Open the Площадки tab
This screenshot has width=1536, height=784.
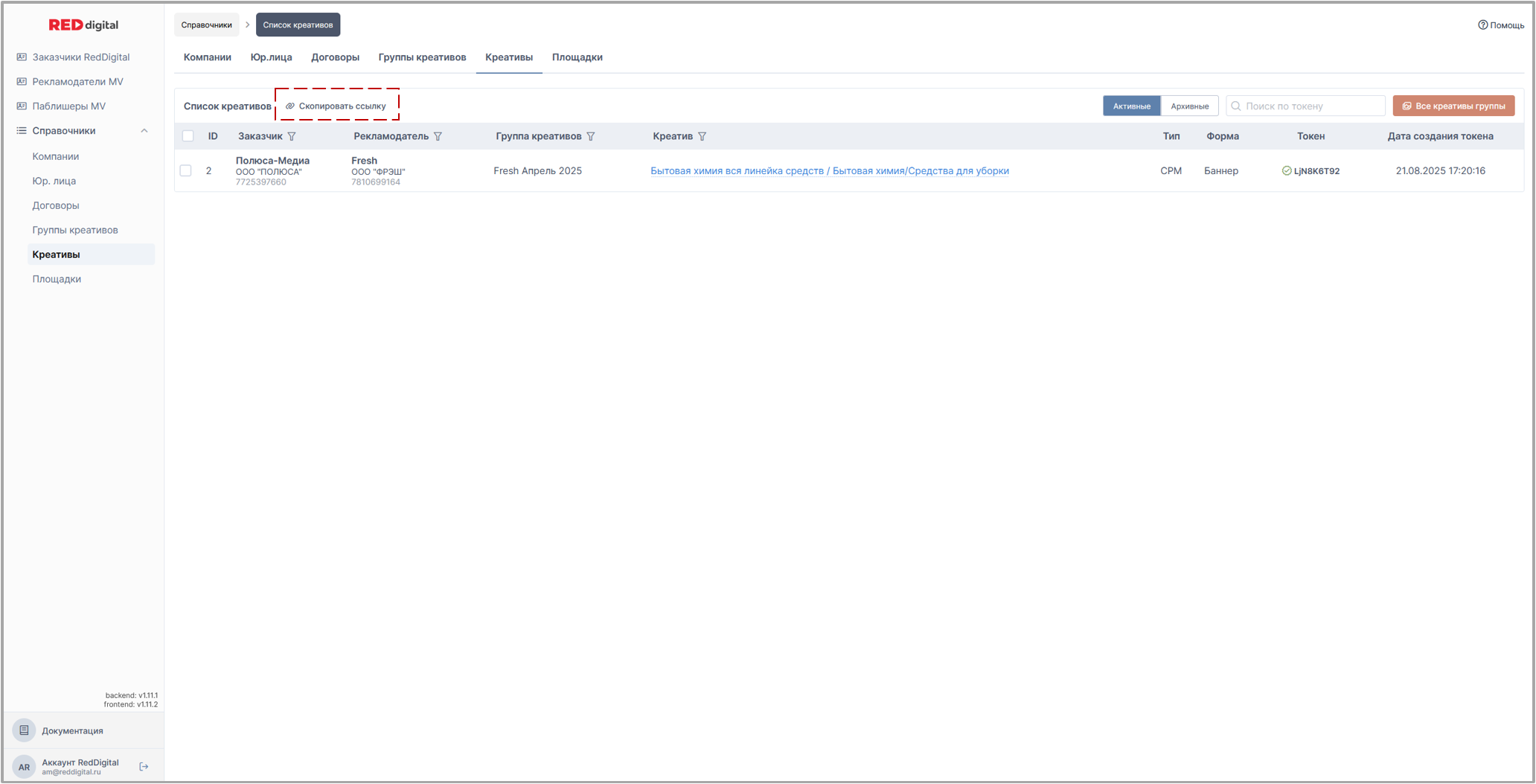[x=577, y=57]
